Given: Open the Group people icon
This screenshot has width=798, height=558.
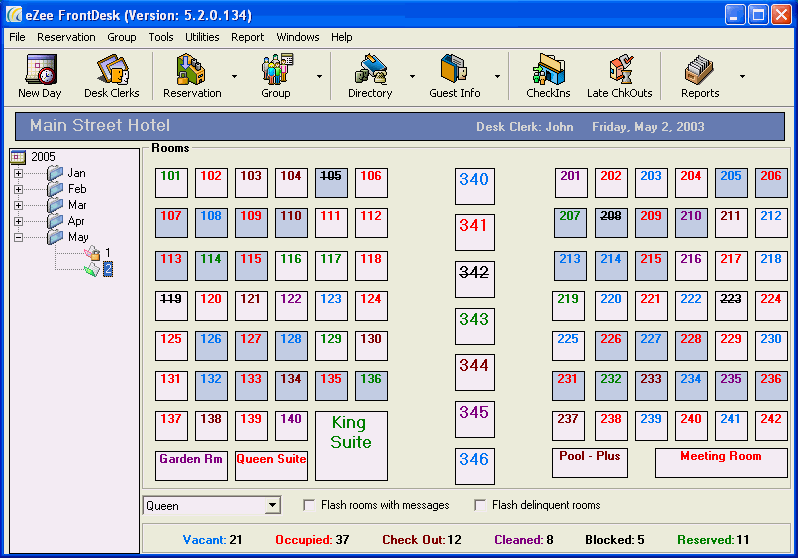Looking at the screenshot, I should (277, 69).
